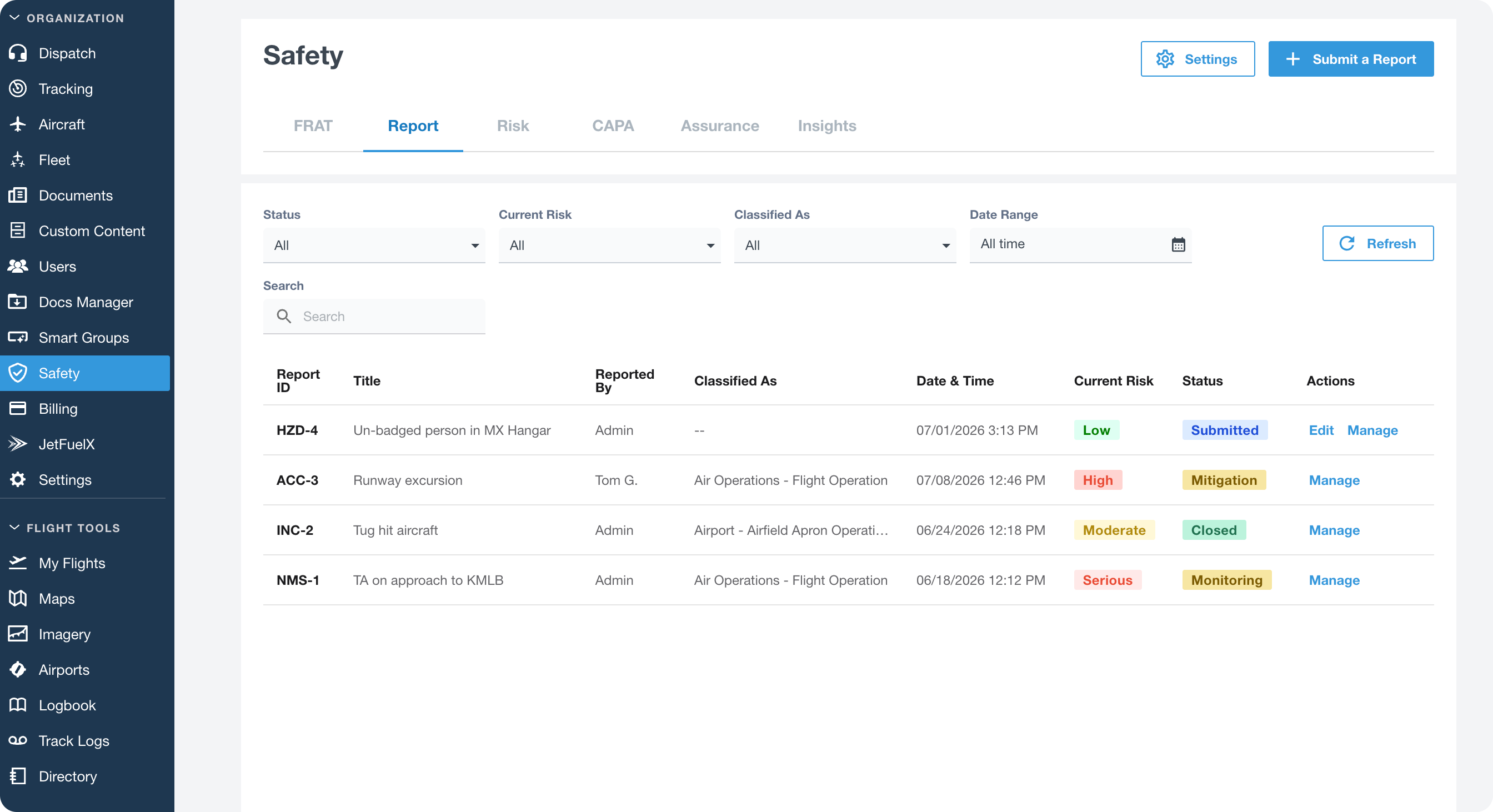The image size is (1493, 812).
Task: Open Safety Settings button at top
Action: tap(1198, 58)
